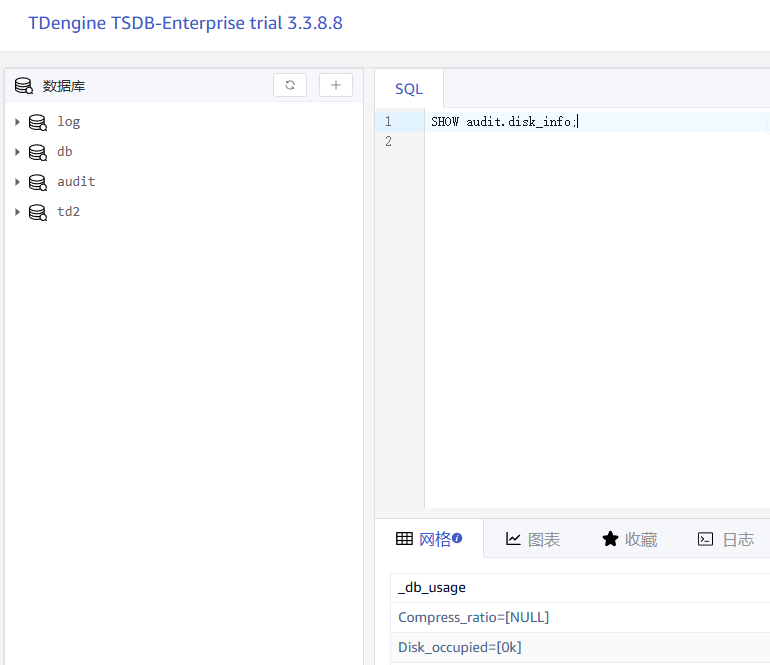
Task: Expand the audit database arrow
Action: (x=17, y=182)
